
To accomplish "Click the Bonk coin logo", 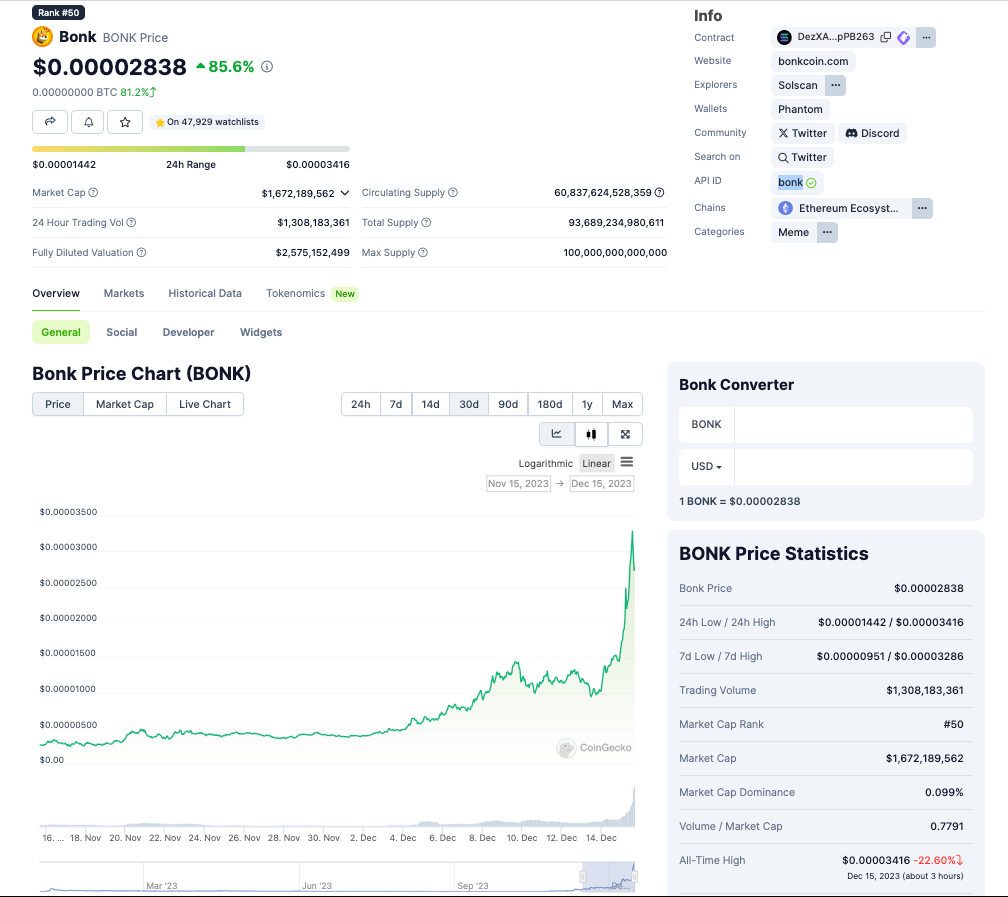I will pos(42,37).
